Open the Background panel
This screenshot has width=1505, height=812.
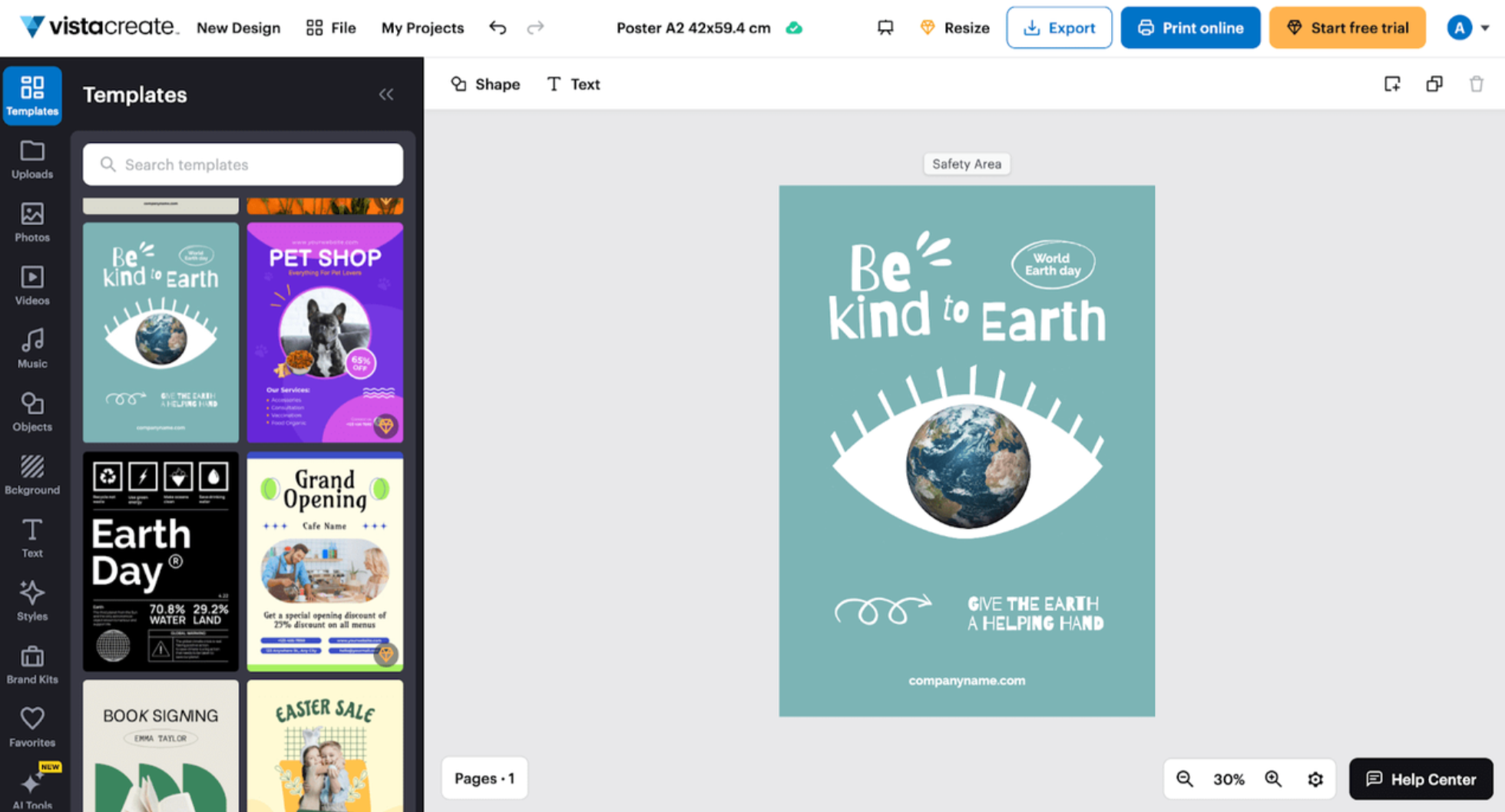31,475
